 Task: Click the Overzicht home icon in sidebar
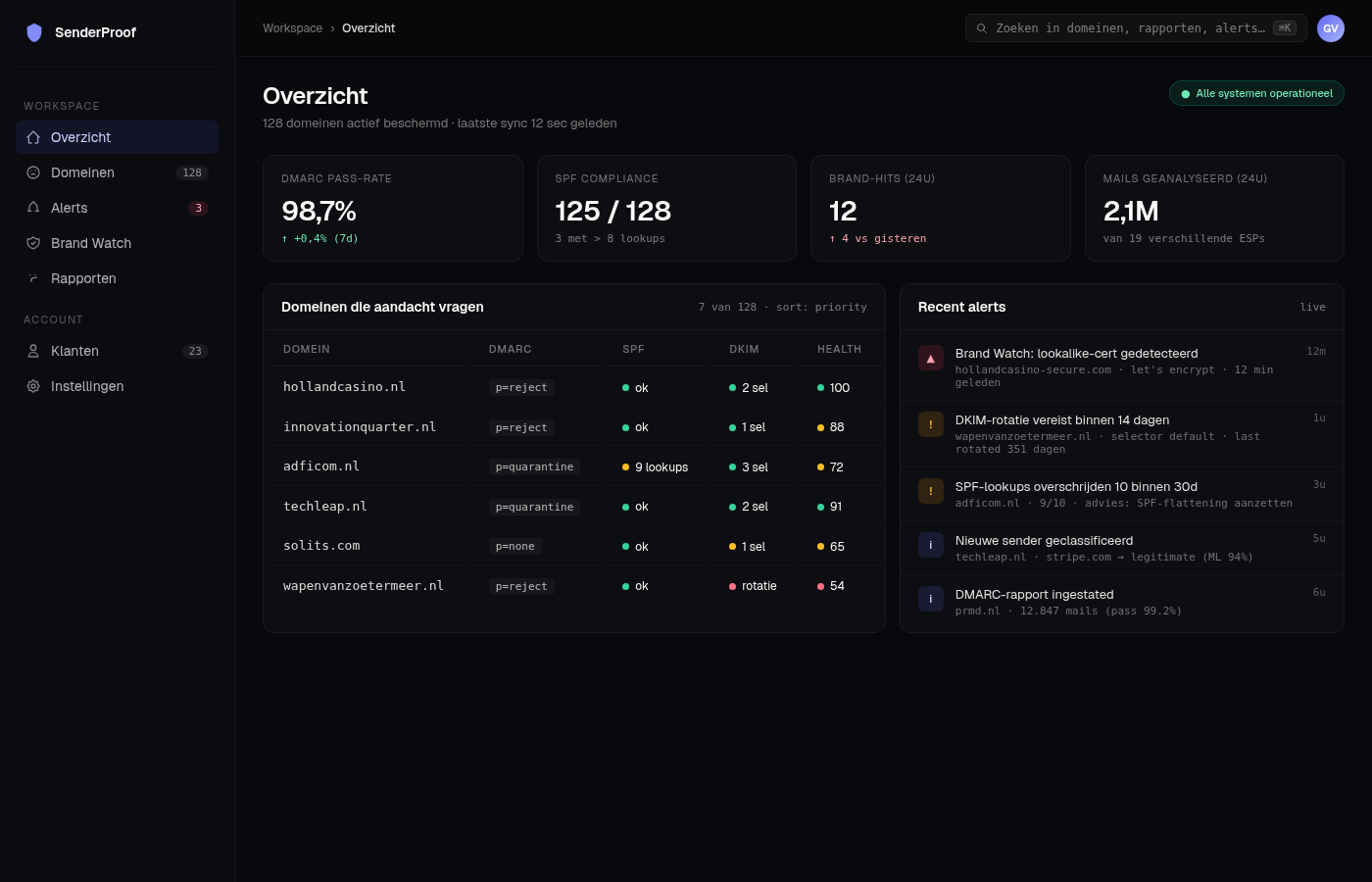pos(33,137)
